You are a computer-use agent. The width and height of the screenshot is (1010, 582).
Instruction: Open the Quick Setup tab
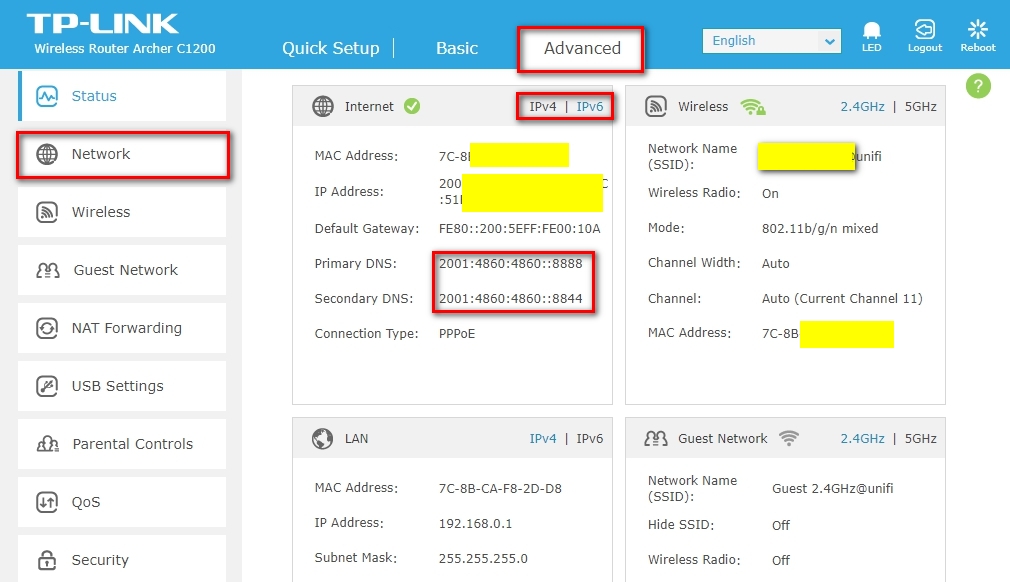[330, 48]
